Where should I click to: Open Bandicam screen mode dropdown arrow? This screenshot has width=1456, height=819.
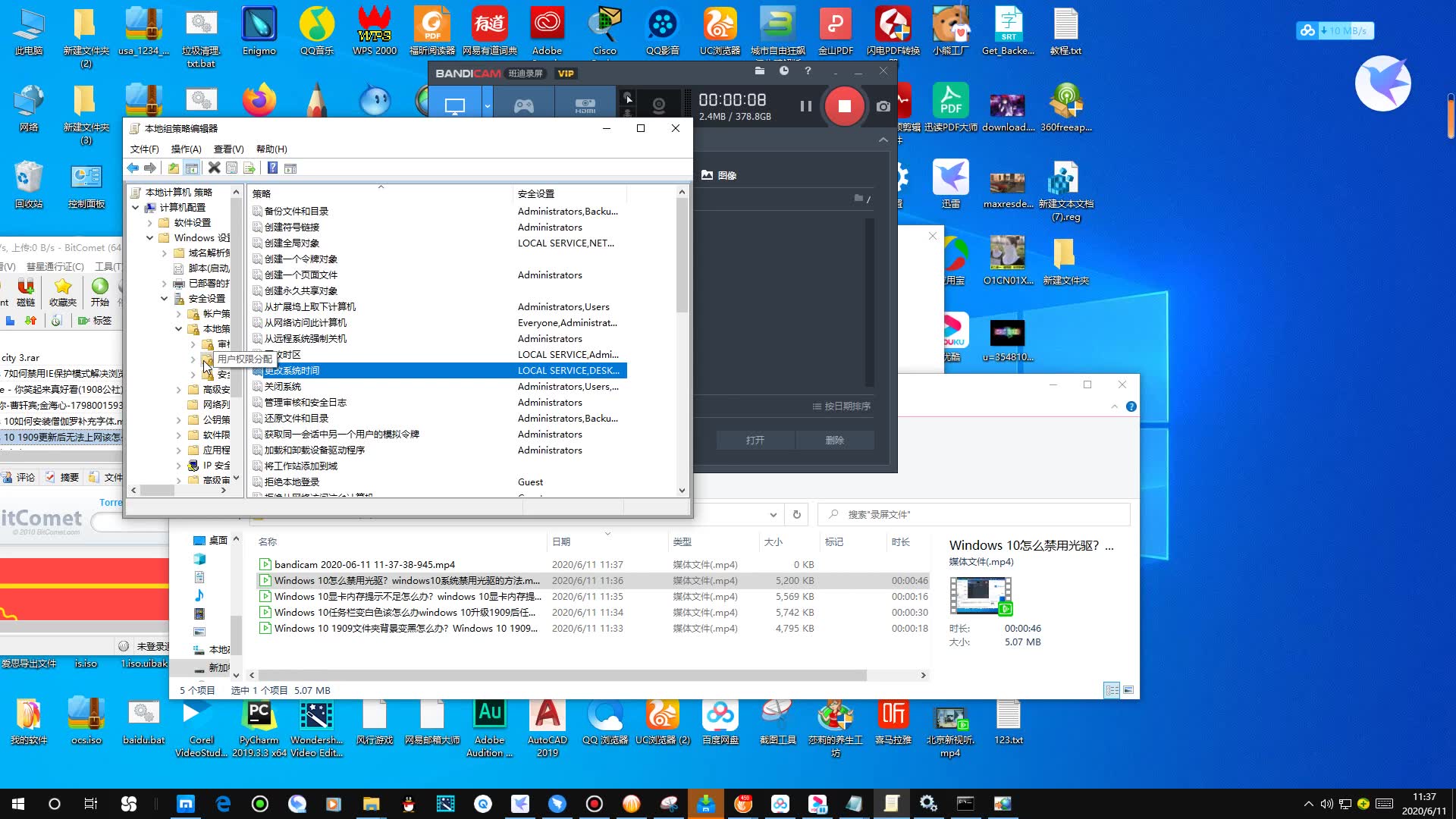(488, 106)
